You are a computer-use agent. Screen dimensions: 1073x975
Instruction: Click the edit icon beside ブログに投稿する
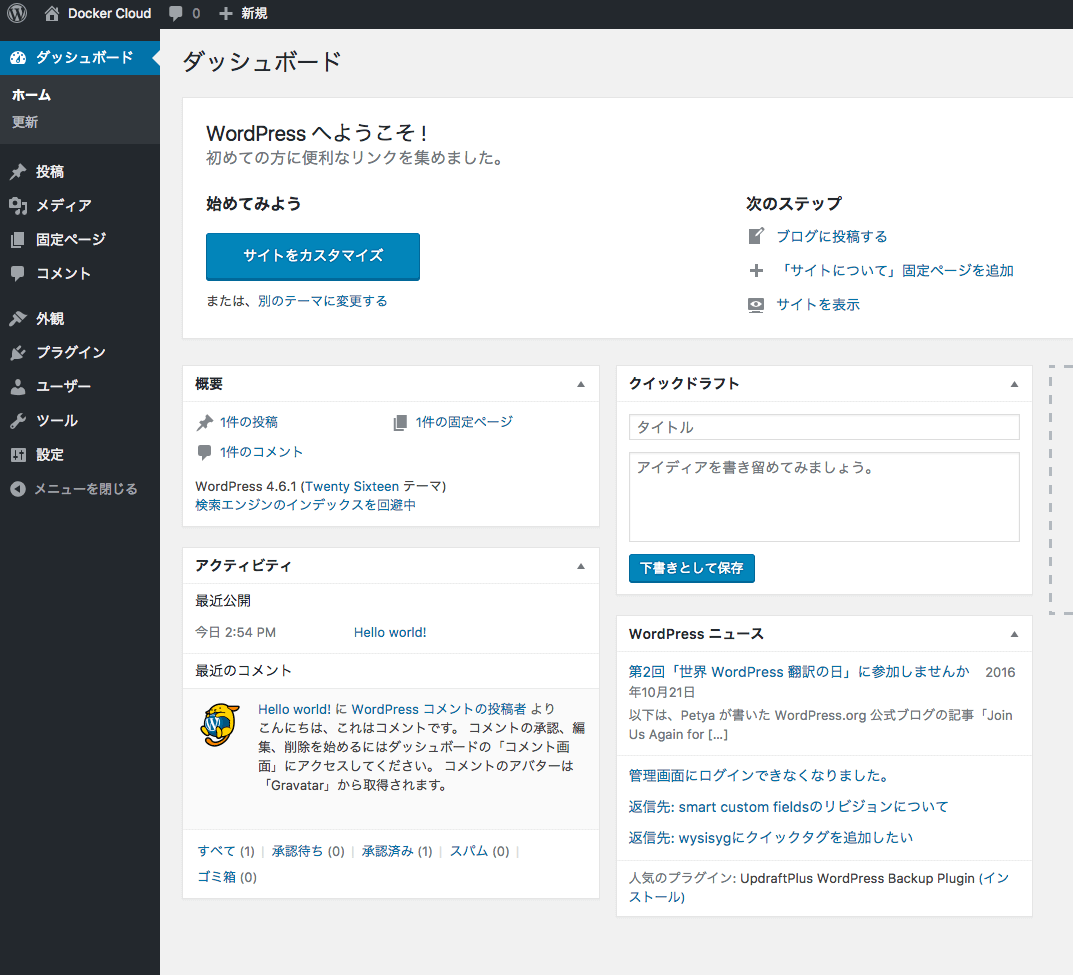755,236
